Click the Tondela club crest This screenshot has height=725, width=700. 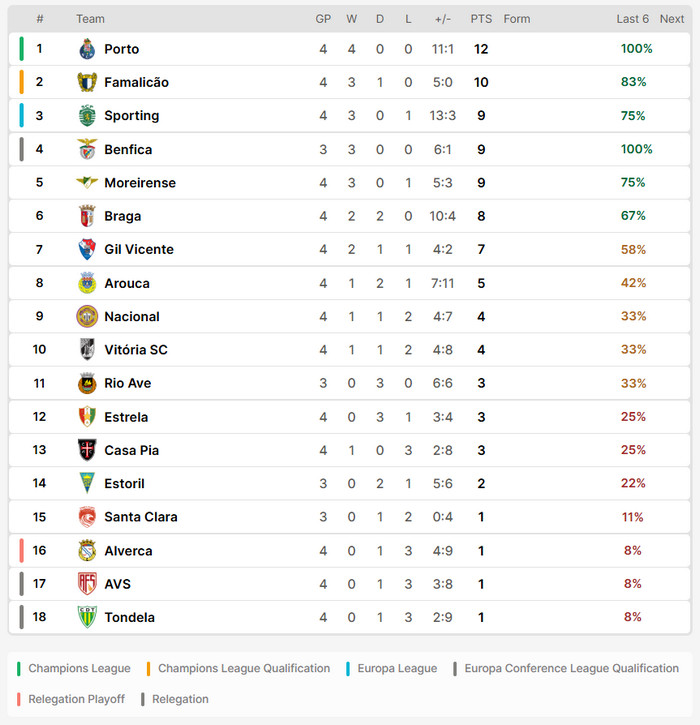[x=87, y=617]
